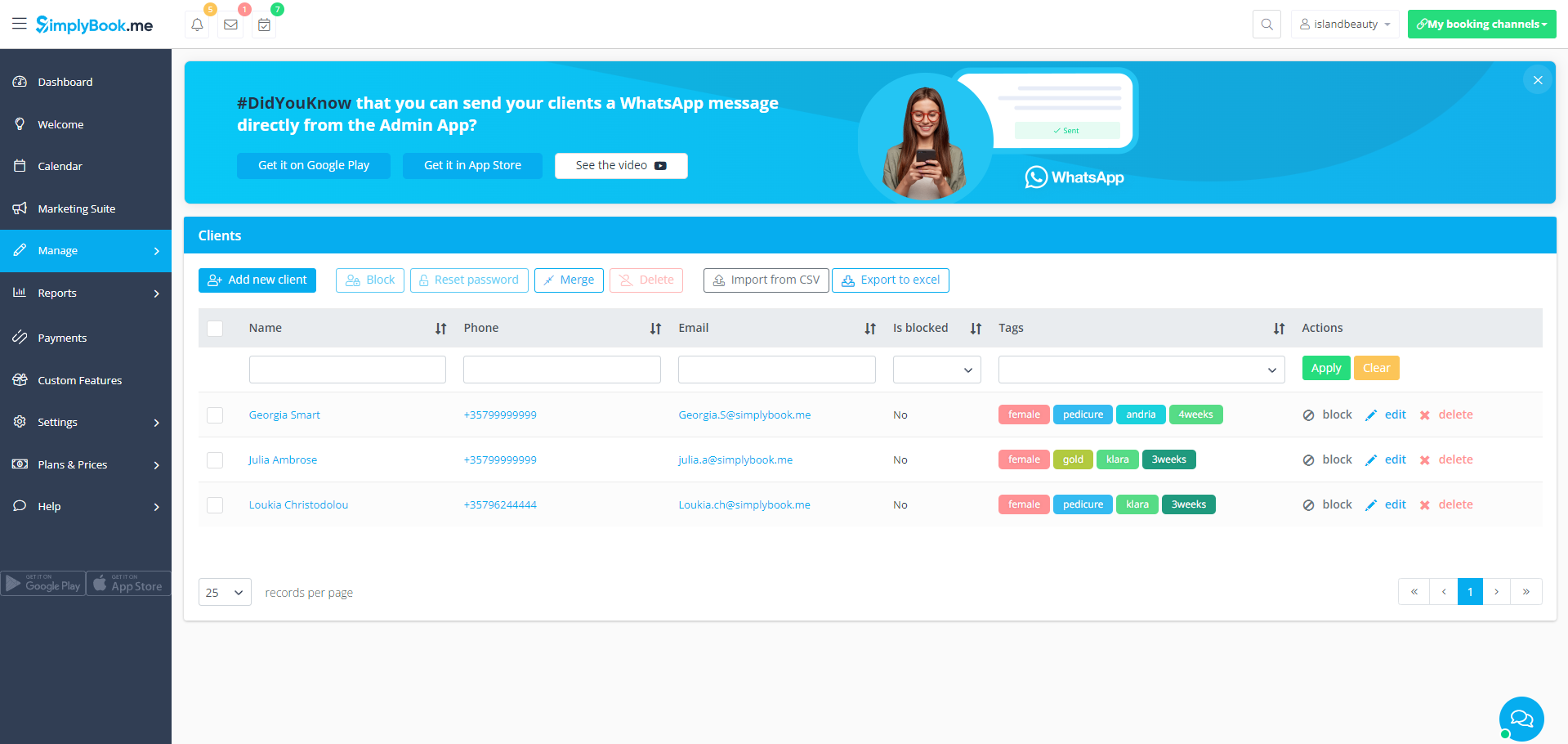The image size is (1568, 744).
Task: Expand the Manage sidebar menu
Action: point(86,251)
